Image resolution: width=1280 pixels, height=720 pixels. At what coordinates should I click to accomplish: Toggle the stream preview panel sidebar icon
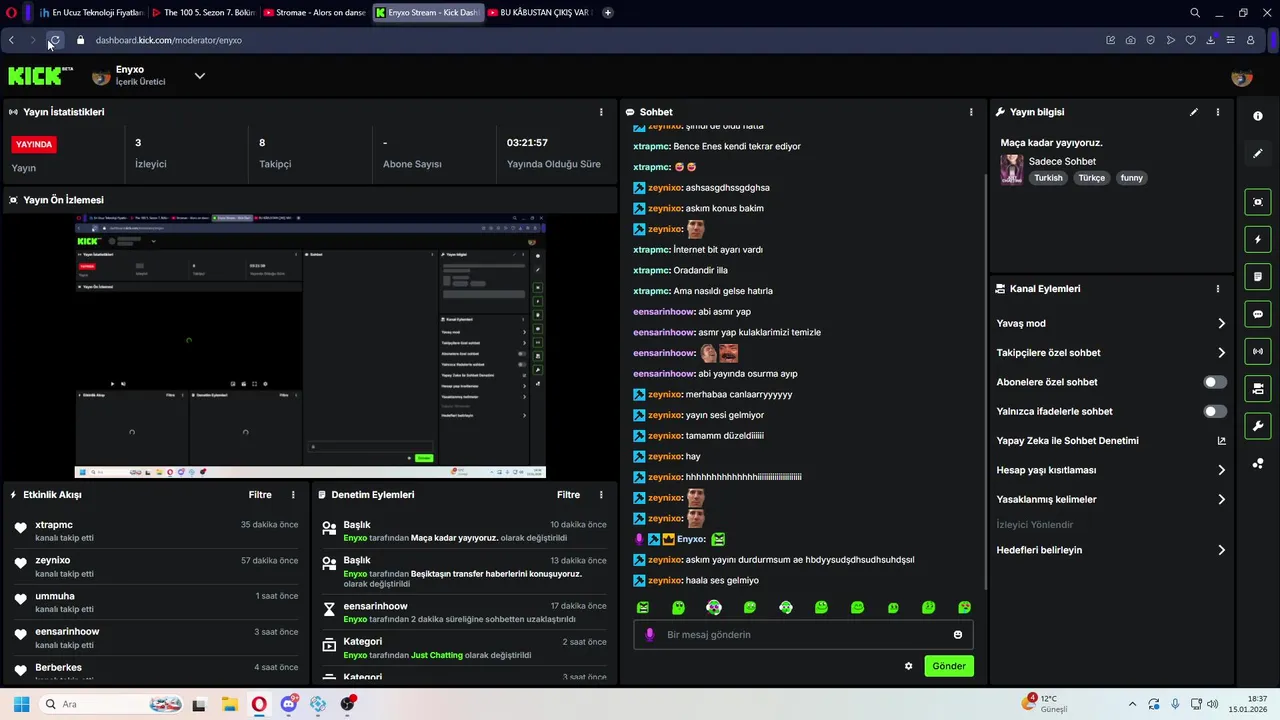pyautogui.click(x=1258, y=202)
